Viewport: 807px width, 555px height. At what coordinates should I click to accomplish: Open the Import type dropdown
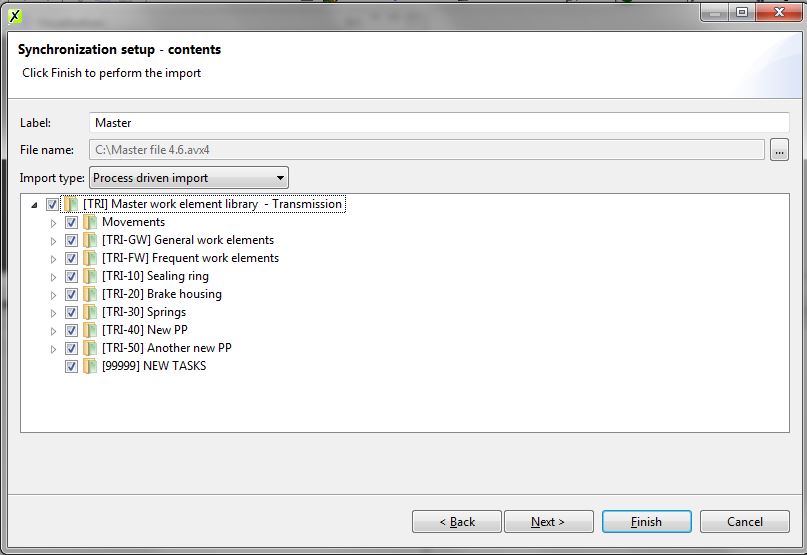[188, 178]
